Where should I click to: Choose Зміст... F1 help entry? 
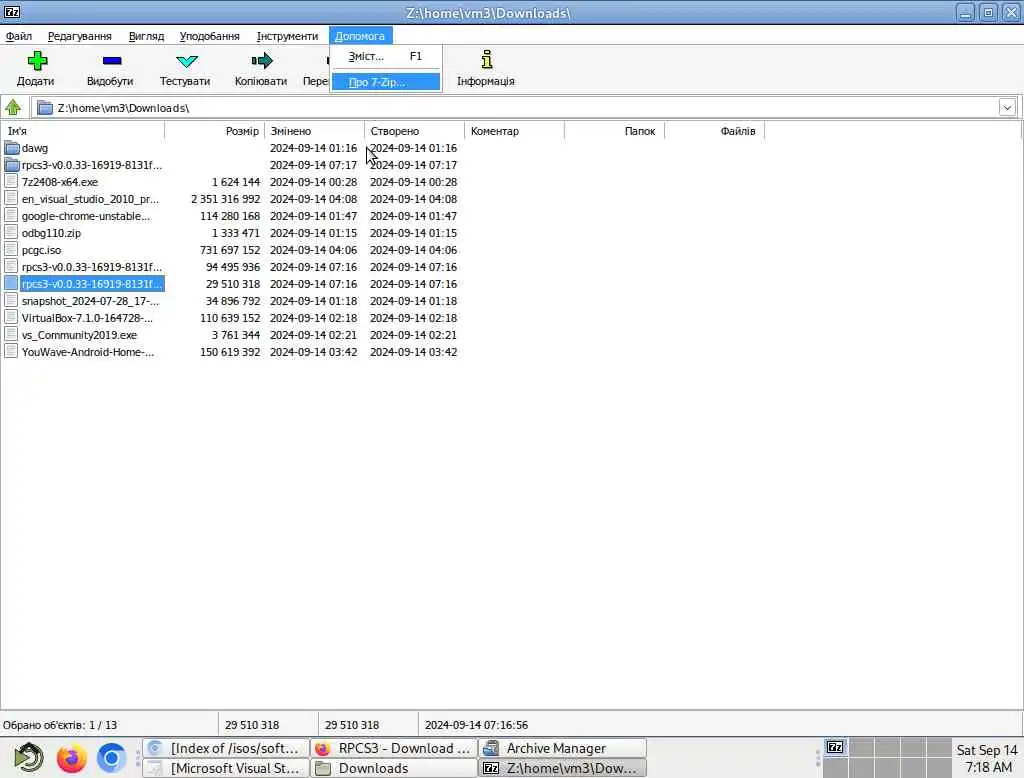pyautogui.click(x=385, y=56)
